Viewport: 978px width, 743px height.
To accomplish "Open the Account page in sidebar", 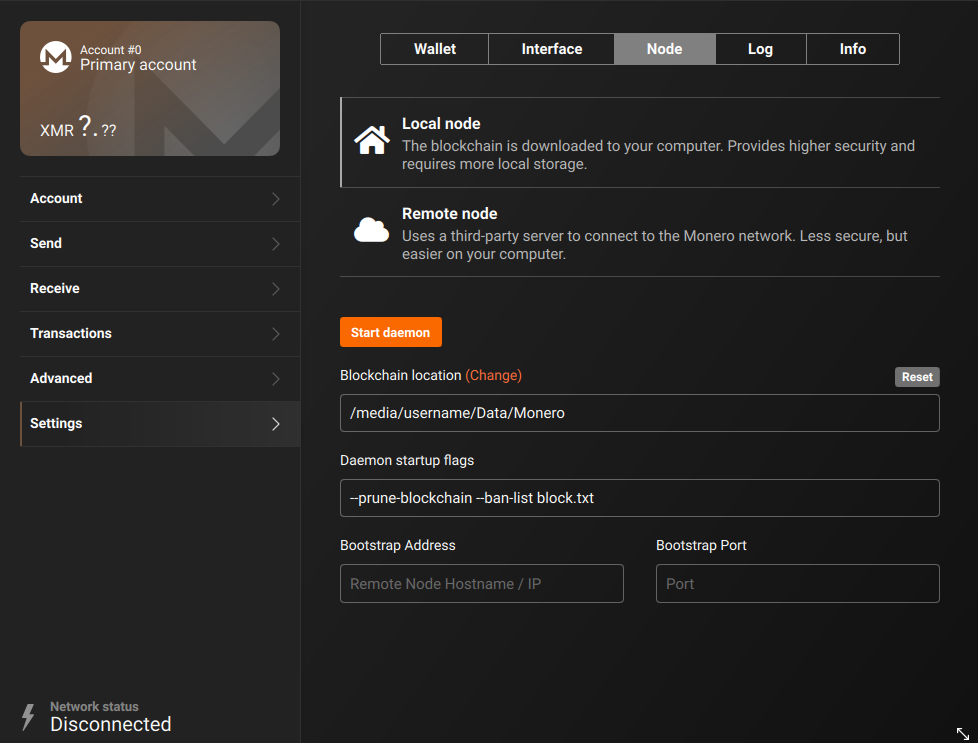I will [160, 199].
